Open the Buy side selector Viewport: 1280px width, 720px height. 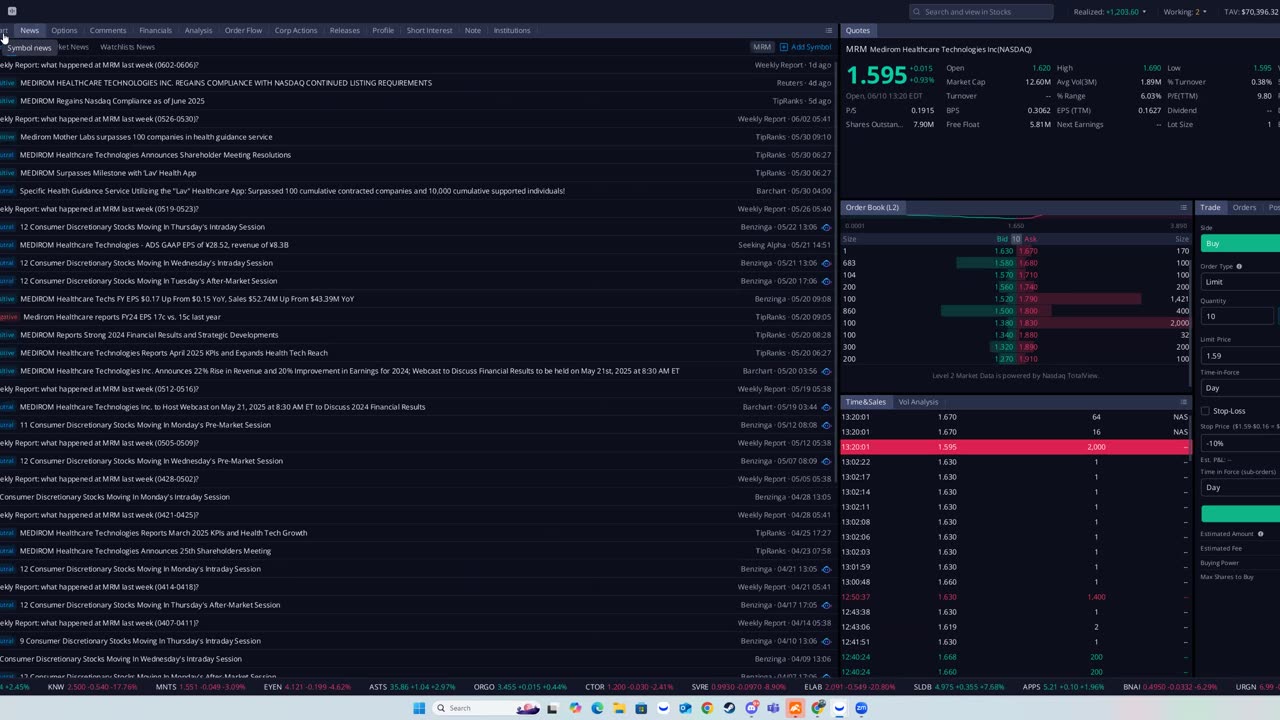pos(1240,243)
